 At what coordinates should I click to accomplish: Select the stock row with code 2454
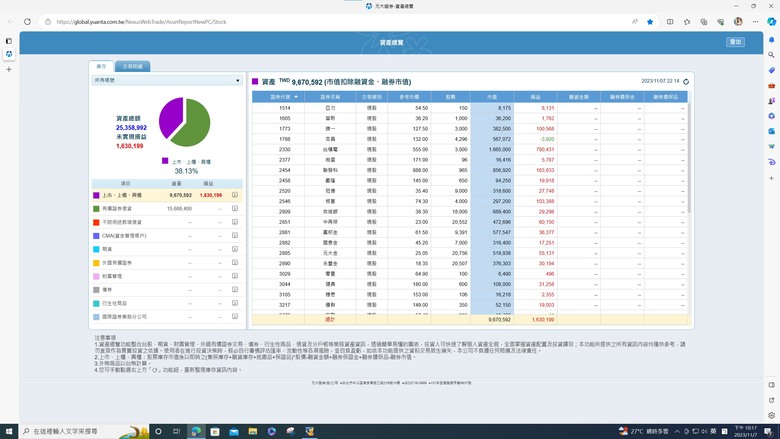pos(470,170)
